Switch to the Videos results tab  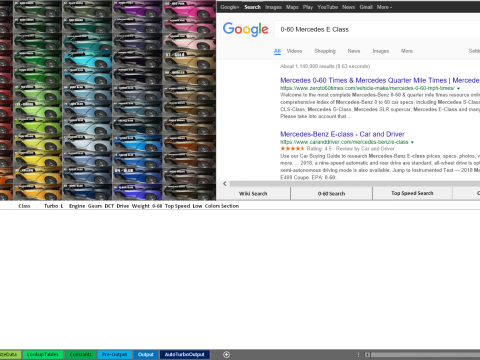(294, 51)
